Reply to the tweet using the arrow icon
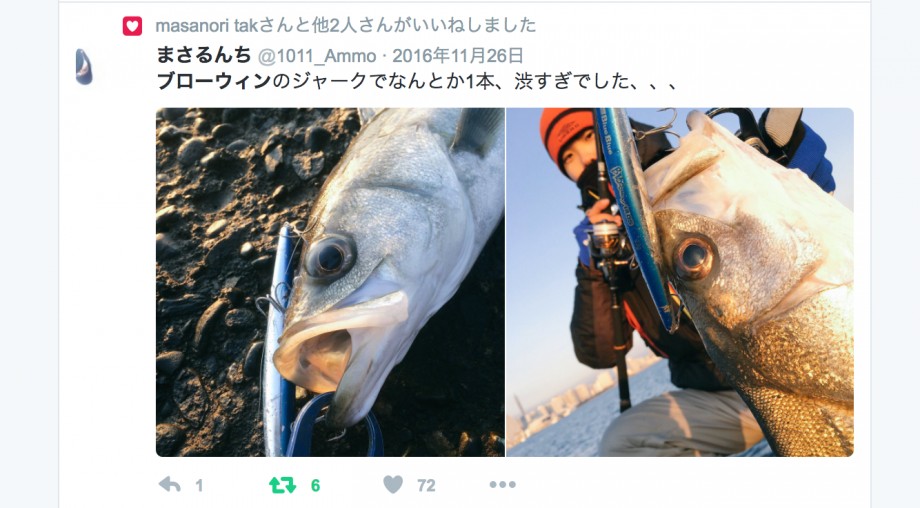 (x=170, y=485)
